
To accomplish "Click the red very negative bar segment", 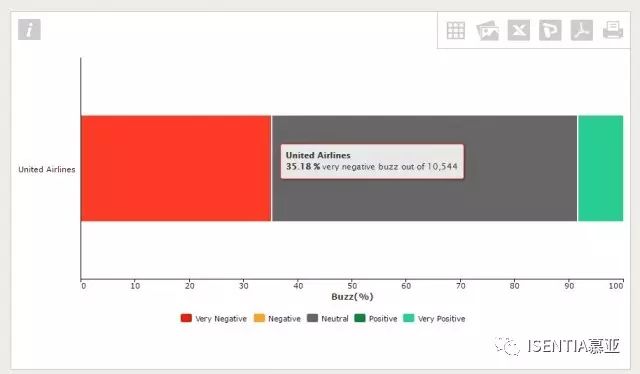I will tap(176, 168).
